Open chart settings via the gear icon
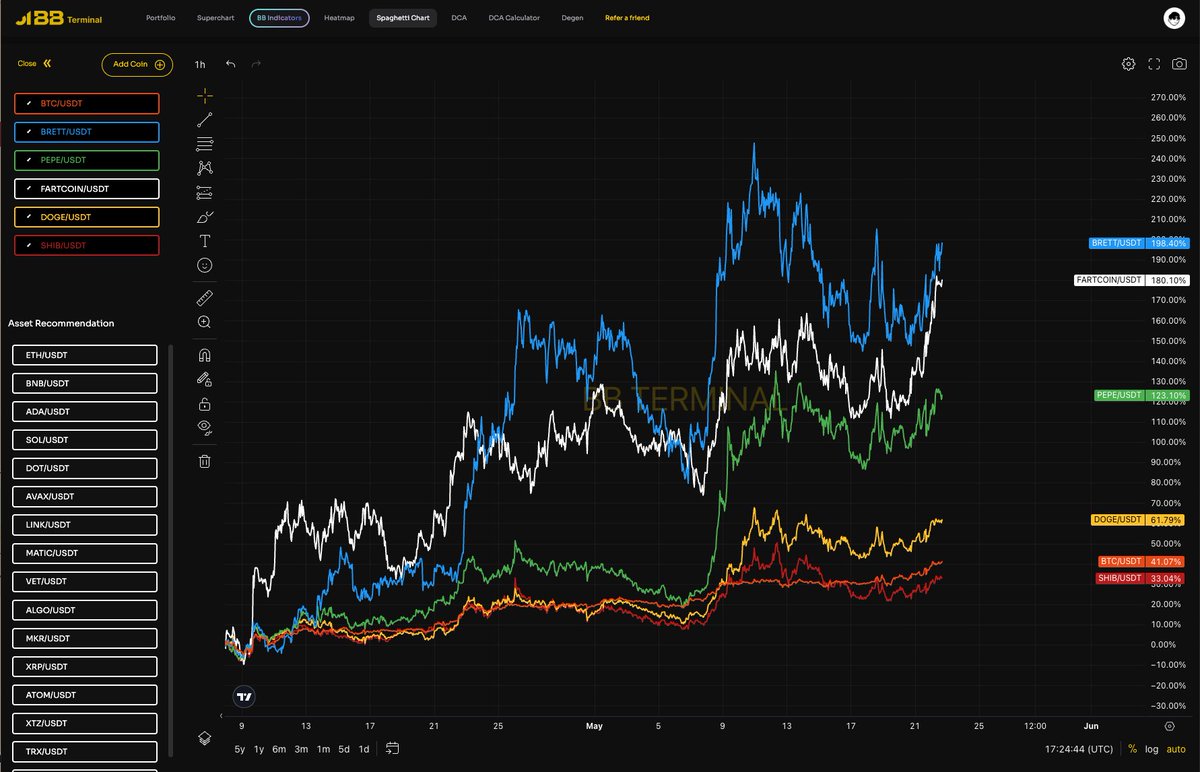1200x772 pixels. click(1128, 63)
